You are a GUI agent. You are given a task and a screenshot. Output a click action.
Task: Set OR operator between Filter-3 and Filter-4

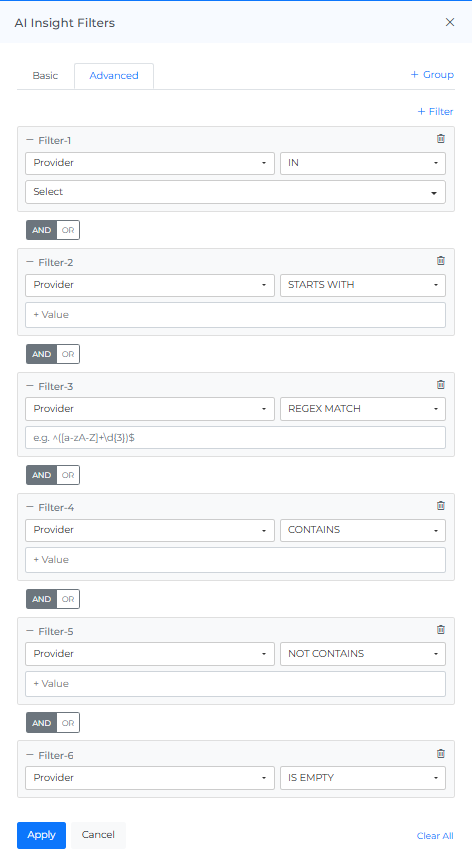(x=68, y=475)
